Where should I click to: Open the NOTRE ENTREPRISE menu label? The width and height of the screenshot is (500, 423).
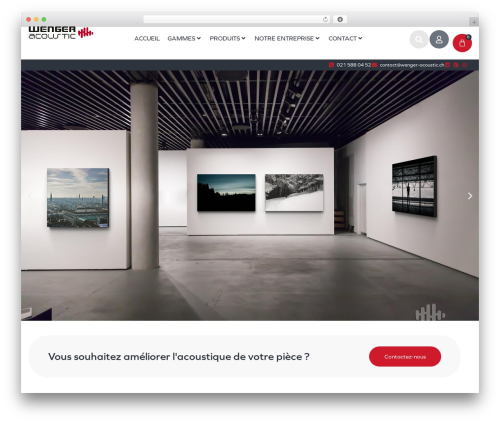click(x=284, y=38)
